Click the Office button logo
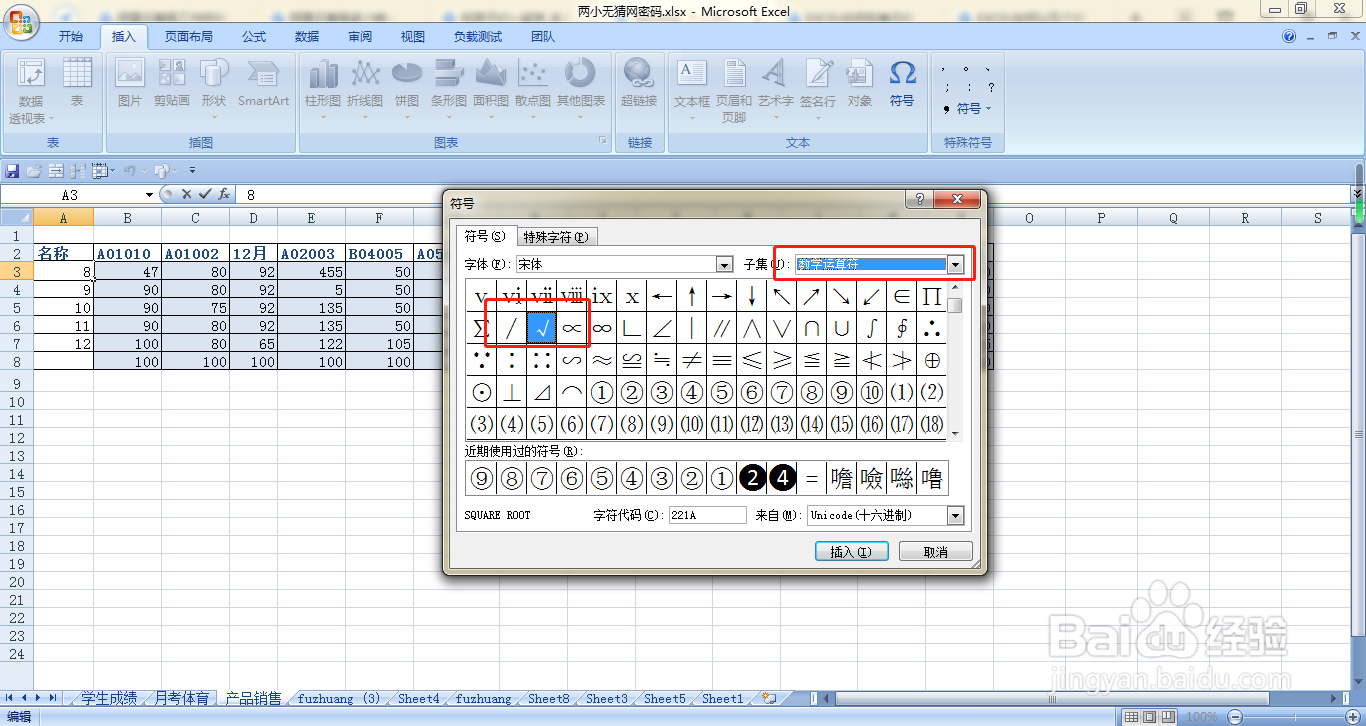1366x726 pixels. (20, 22)
